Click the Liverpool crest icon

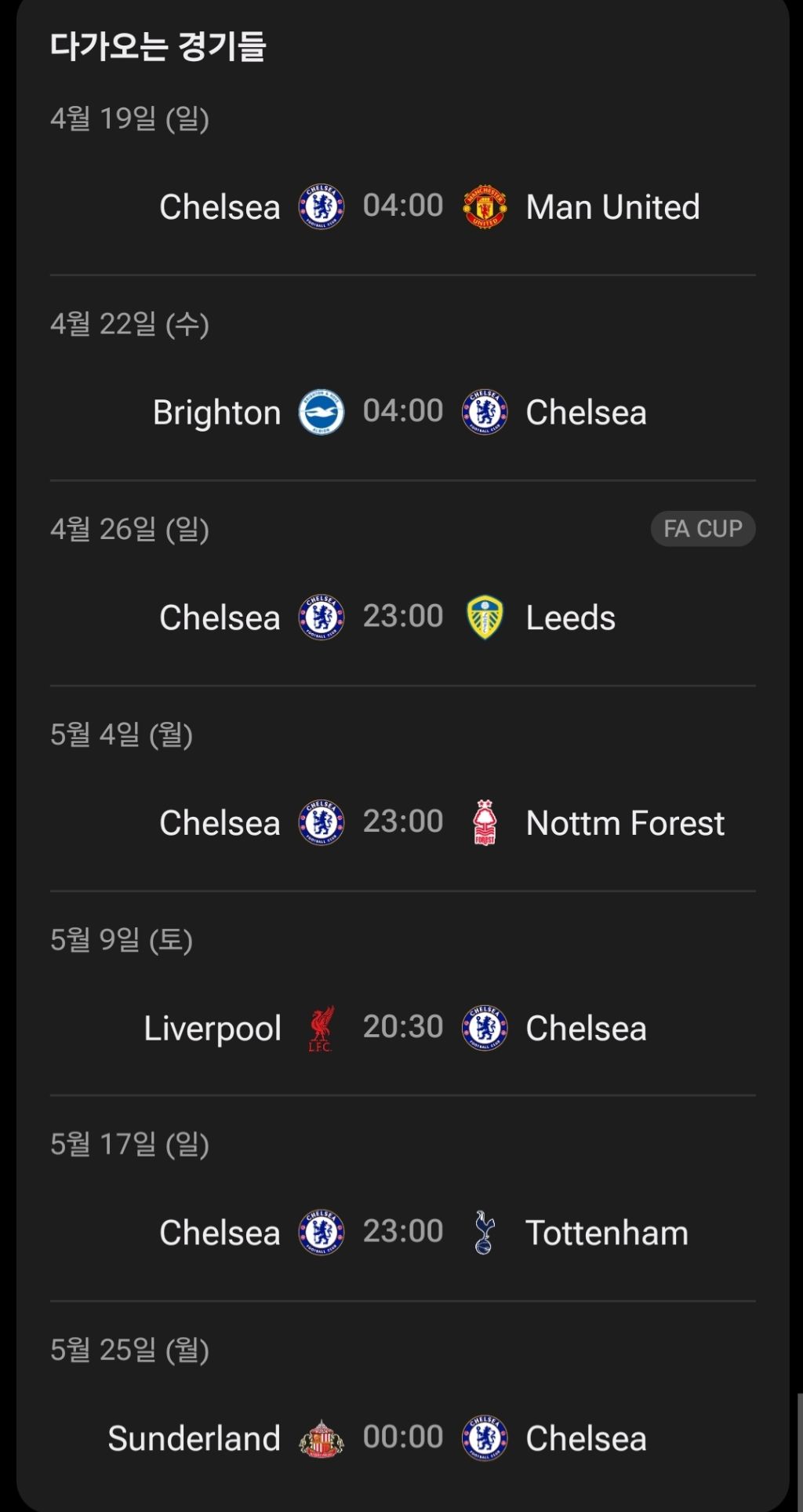322,1028
